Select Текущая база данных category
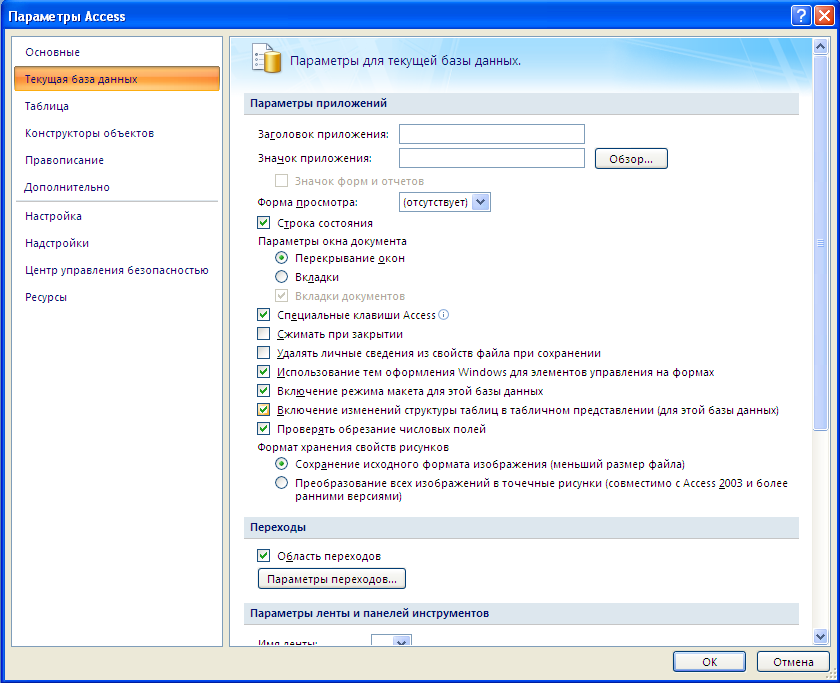This screenshot has width=840, height=683. pyautogui.click(x=117, y=79)
